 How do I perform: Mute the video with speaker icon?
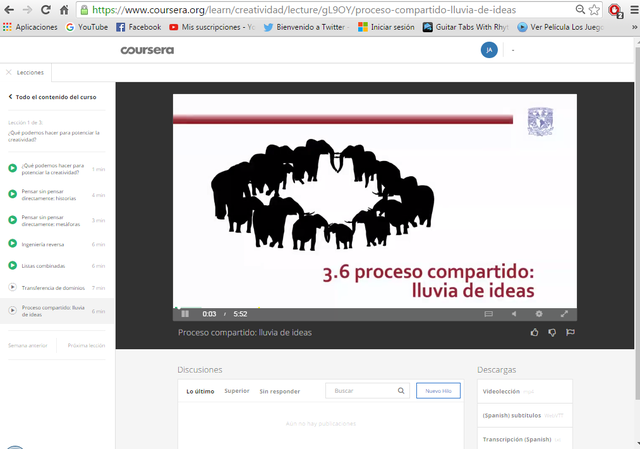click(x=514, y=314)
